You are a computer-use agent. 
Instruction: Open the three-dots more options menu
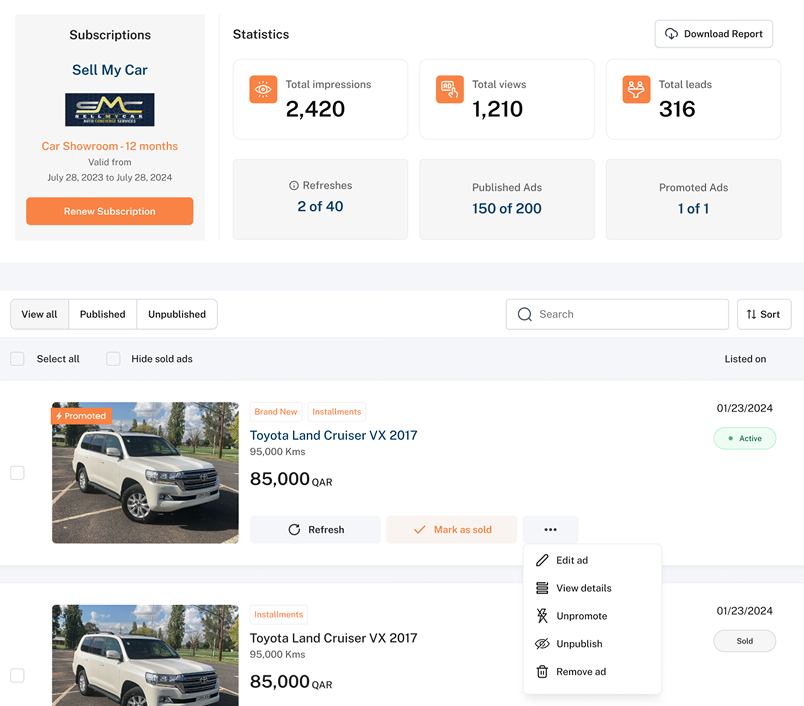click(551, 530)
